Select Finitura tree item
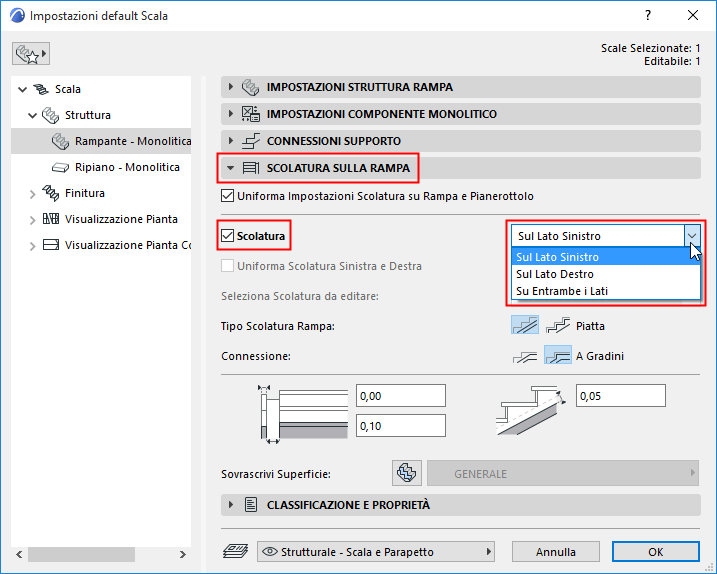 [x=101, y=193]
